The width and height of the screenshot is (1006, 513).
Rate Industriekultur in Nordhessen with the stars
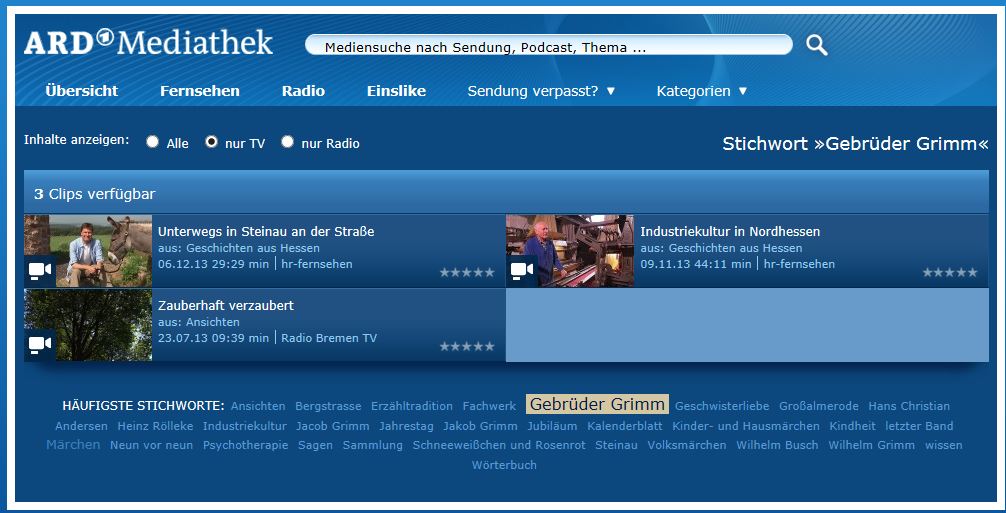(950, 273)
